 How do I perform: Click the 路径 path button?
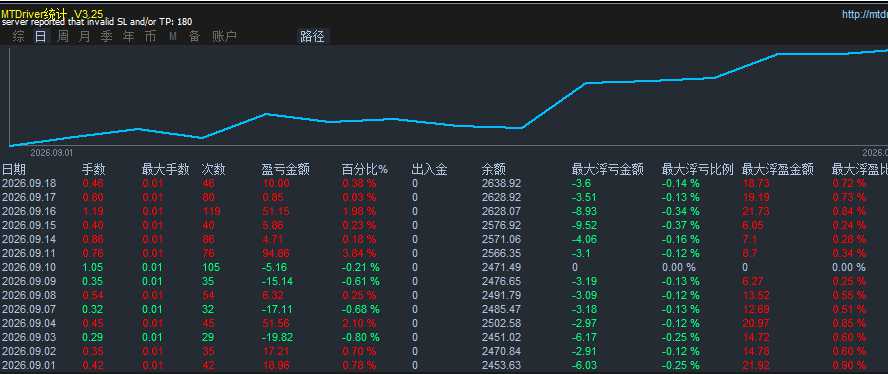click(x=312, y=37)
